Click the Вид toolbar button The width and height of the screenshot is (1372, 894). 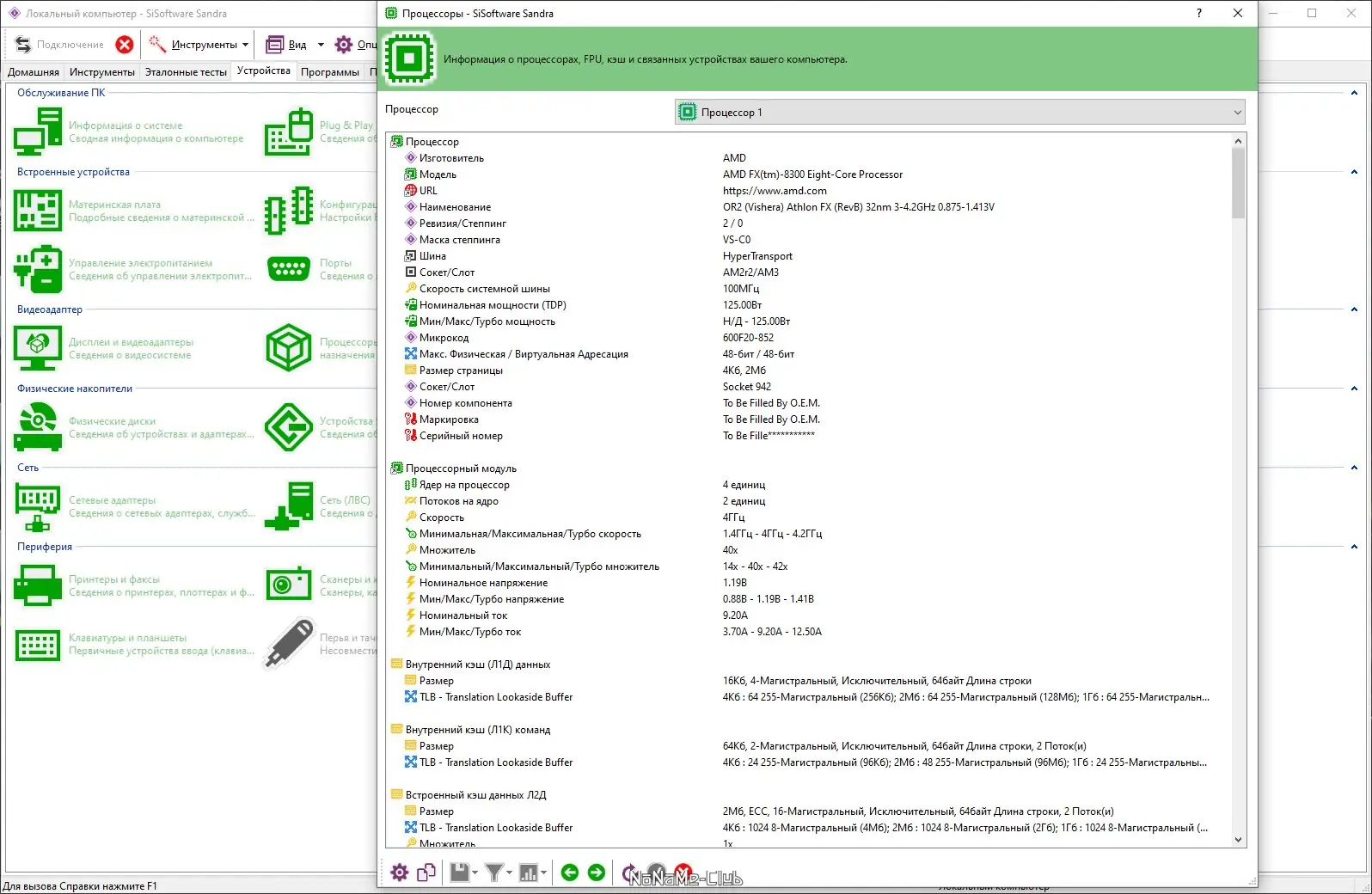coord(287,45)
